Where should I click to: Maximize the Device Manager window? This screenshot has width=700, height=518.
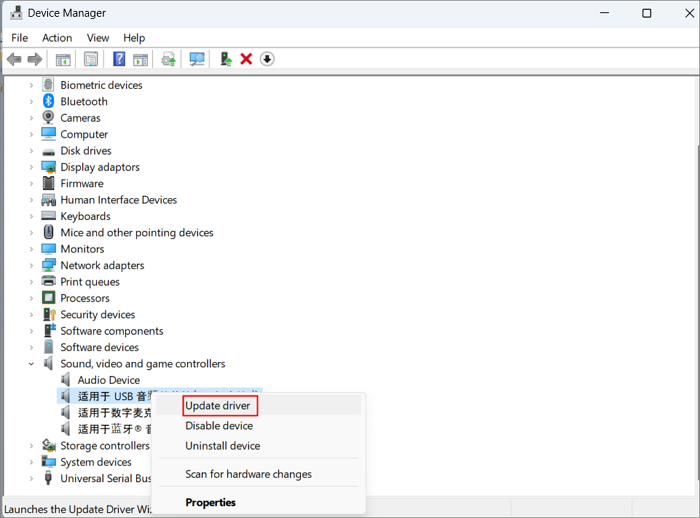point(646,13)
